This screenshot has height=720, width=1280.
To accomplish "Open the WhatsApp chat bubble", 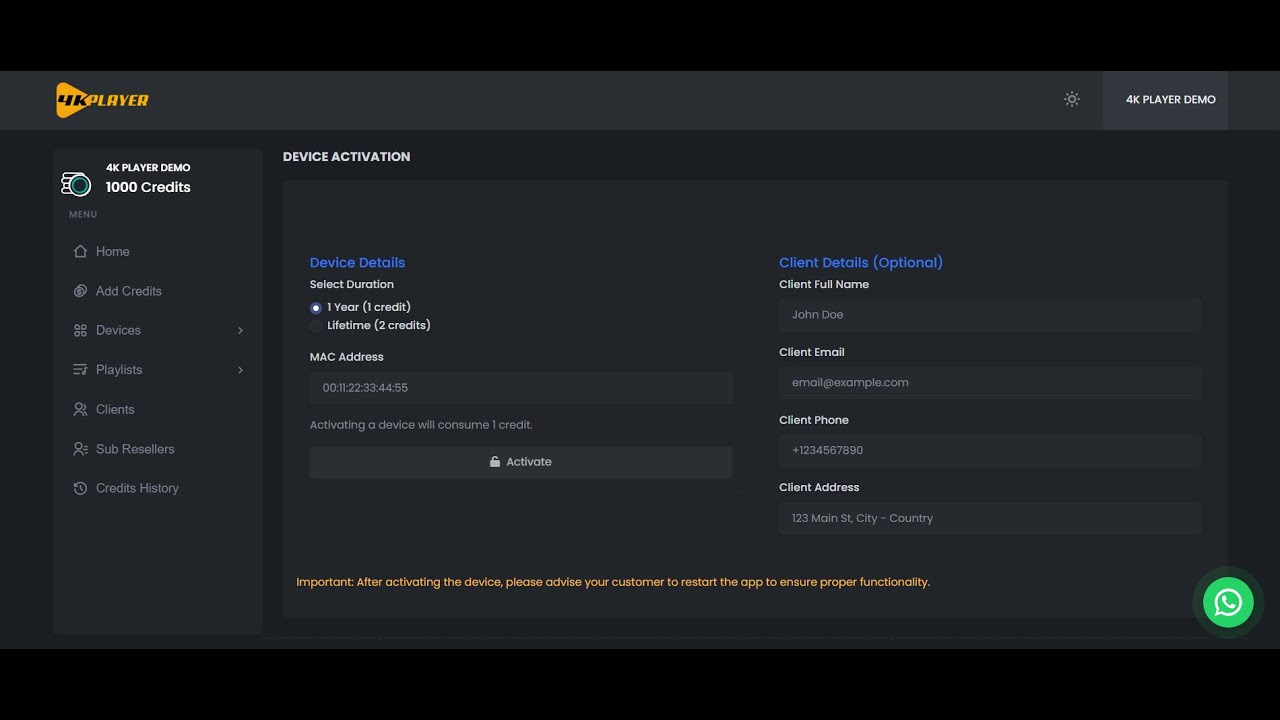I will [1228, 602].
